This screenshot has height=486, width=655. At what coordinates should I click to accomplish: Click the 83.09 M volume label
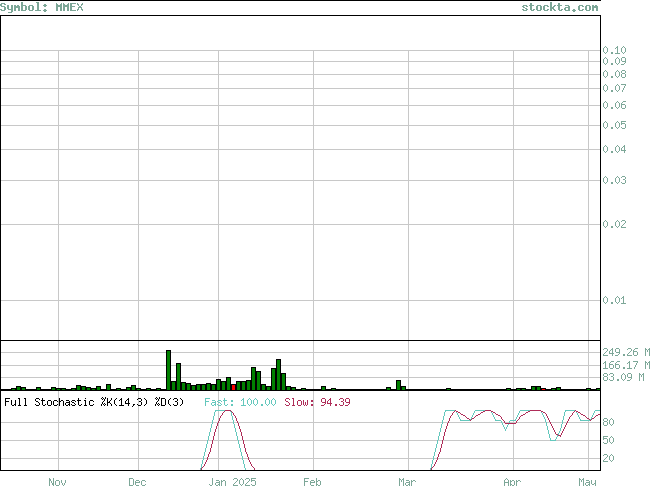pos(623,377)
